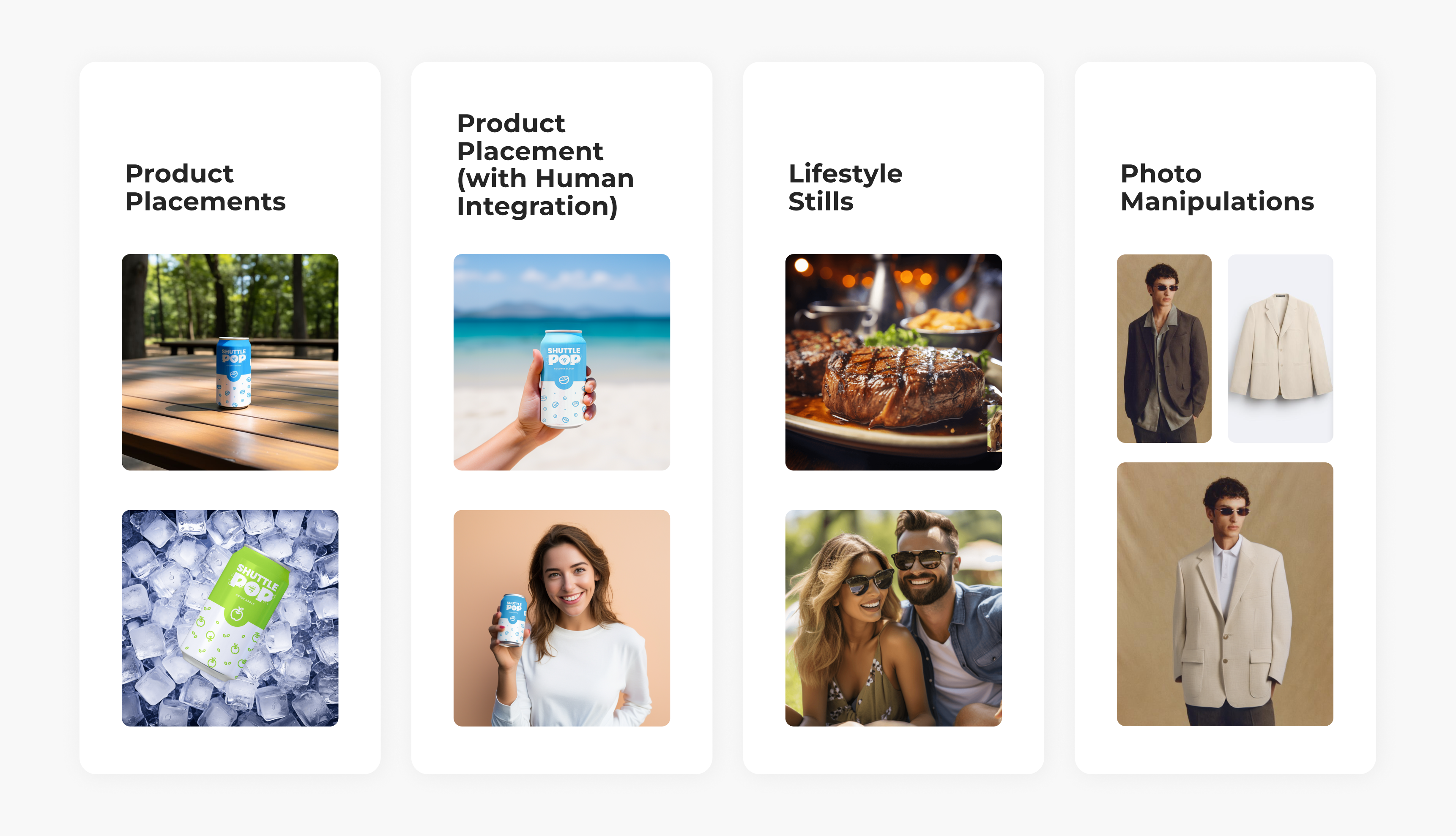View the man wearing beige blazer result

pyautogui.click(x=1224, y=594)
